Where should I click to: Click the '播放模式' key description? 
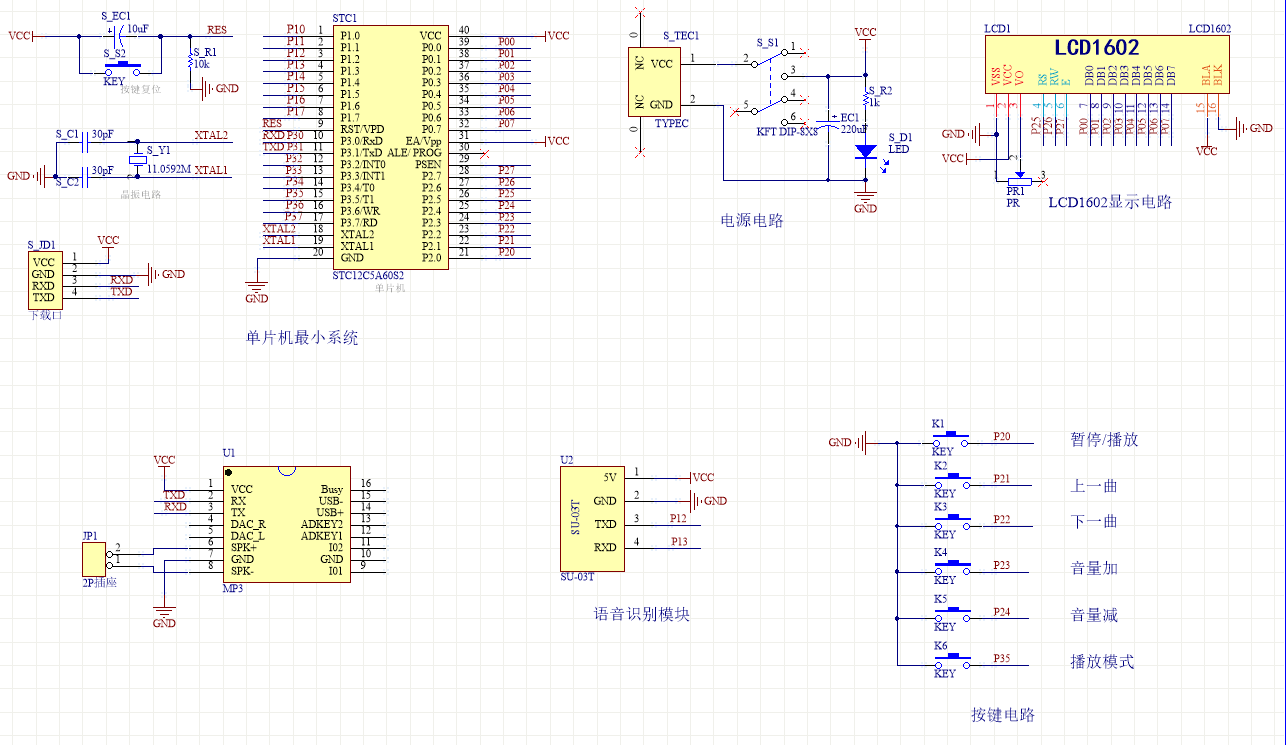tap(1102, 662)
